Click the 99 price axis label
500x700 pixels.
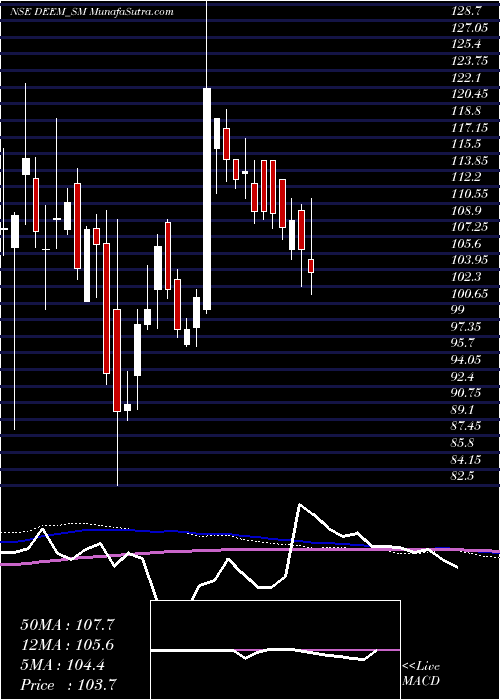click(x=458, y=310)
